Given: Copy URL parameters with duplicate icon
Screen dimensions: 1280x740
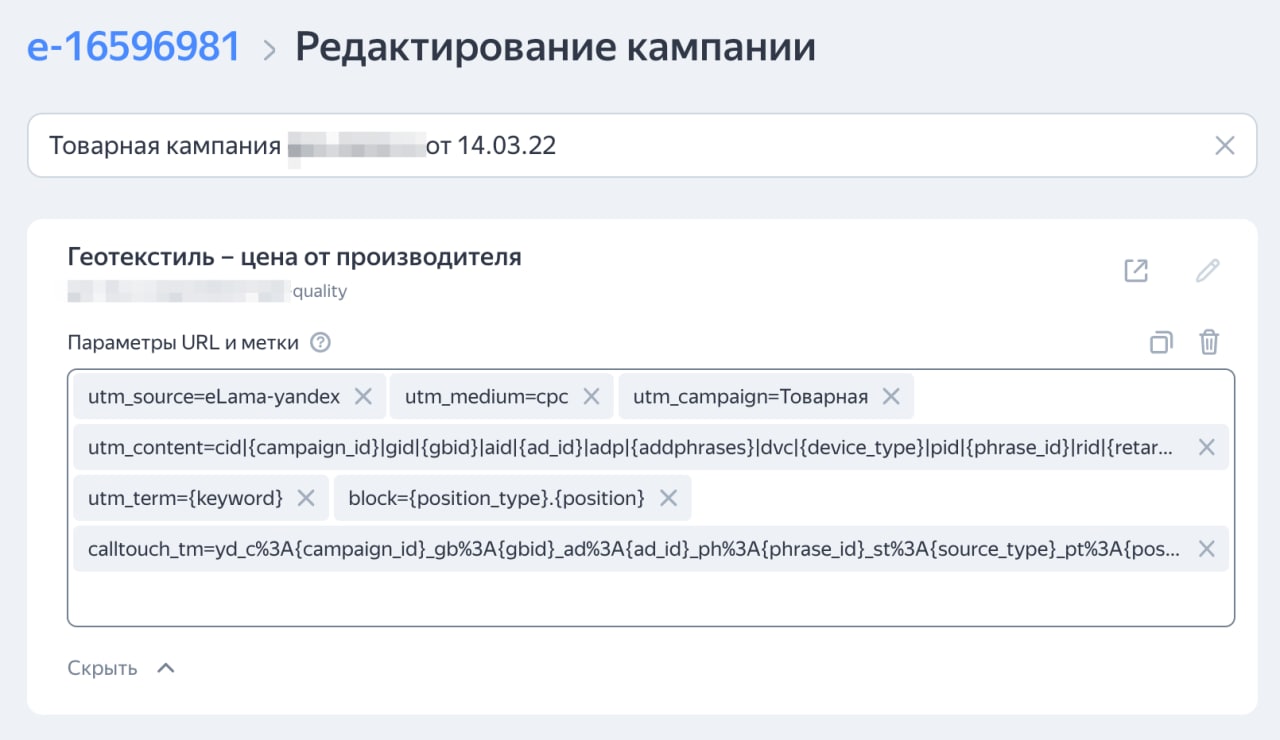Looking at the screenshot, I should click(x=1160, y=343).
